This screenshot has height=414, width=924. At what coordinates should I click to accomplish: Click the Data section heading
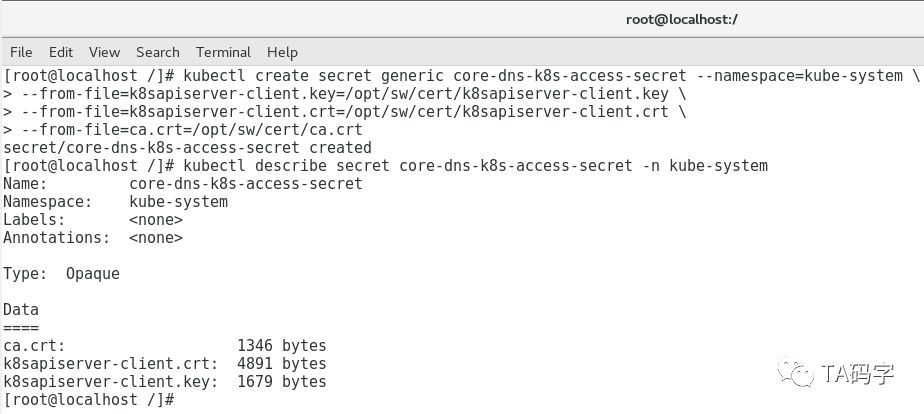click(21, 310)
